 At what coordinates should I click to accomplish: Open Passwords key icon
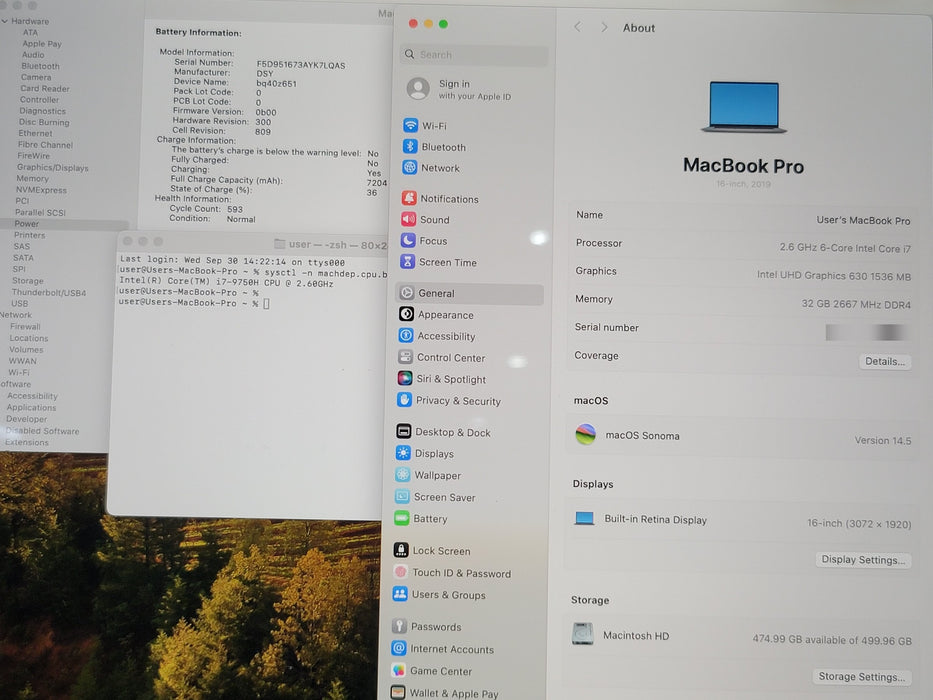(x=399, y=626)
